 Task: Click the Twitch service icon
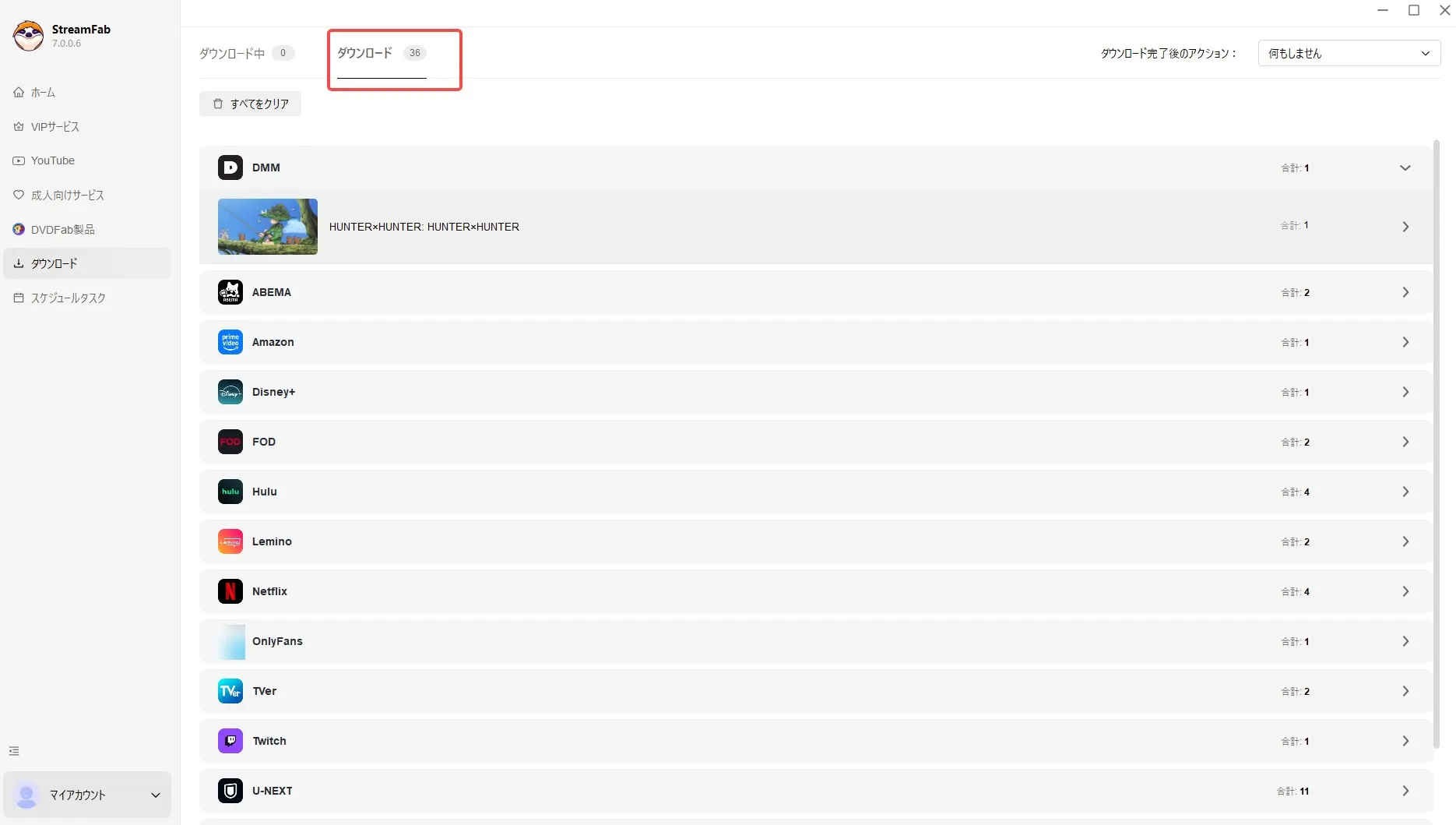click(x=230, y=741)
